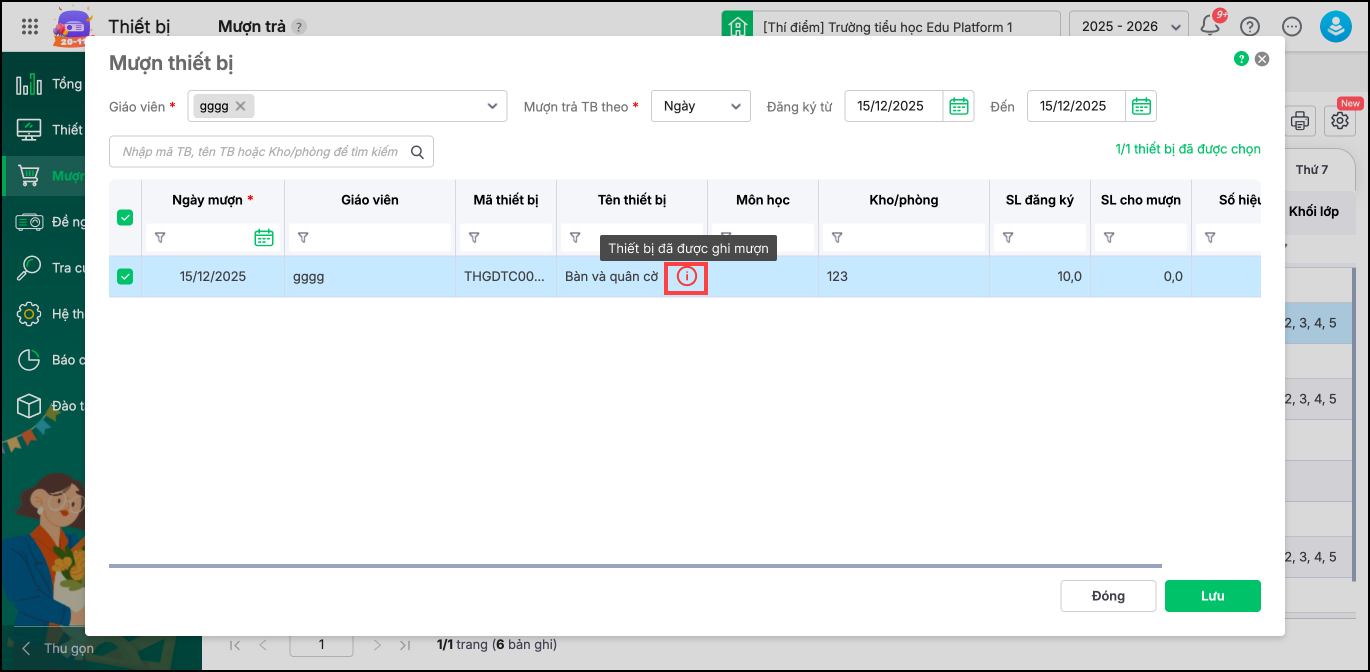Expand the Giáo viên dropdown
Screen dimensions: 1370x672
(x=493, y=106)
